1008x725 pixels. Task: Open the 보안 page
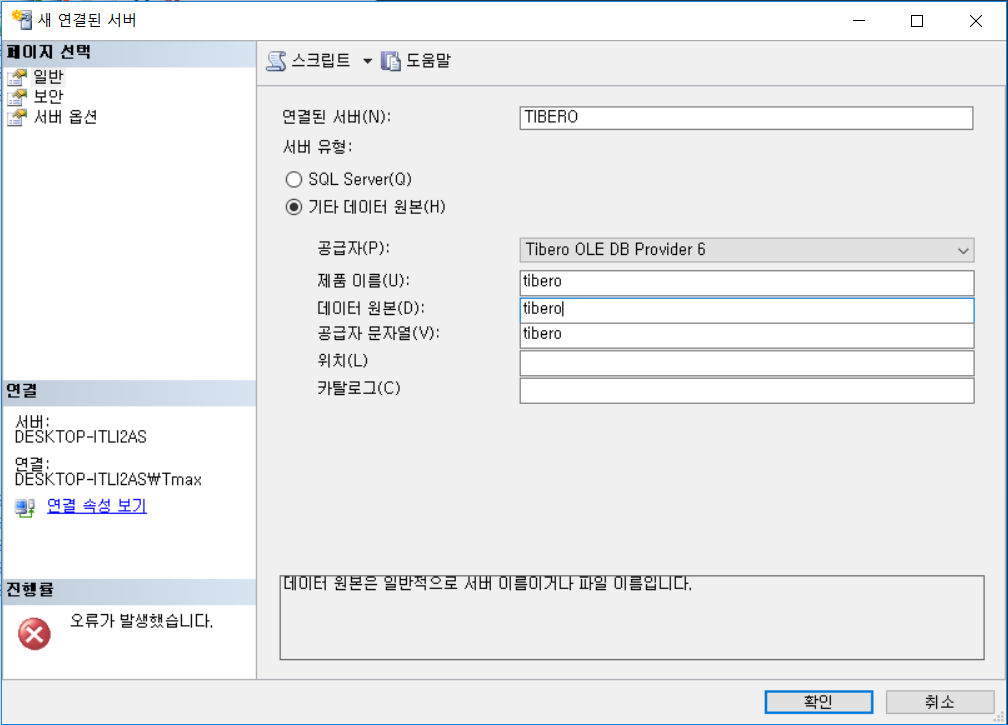[x=48, y=97]
